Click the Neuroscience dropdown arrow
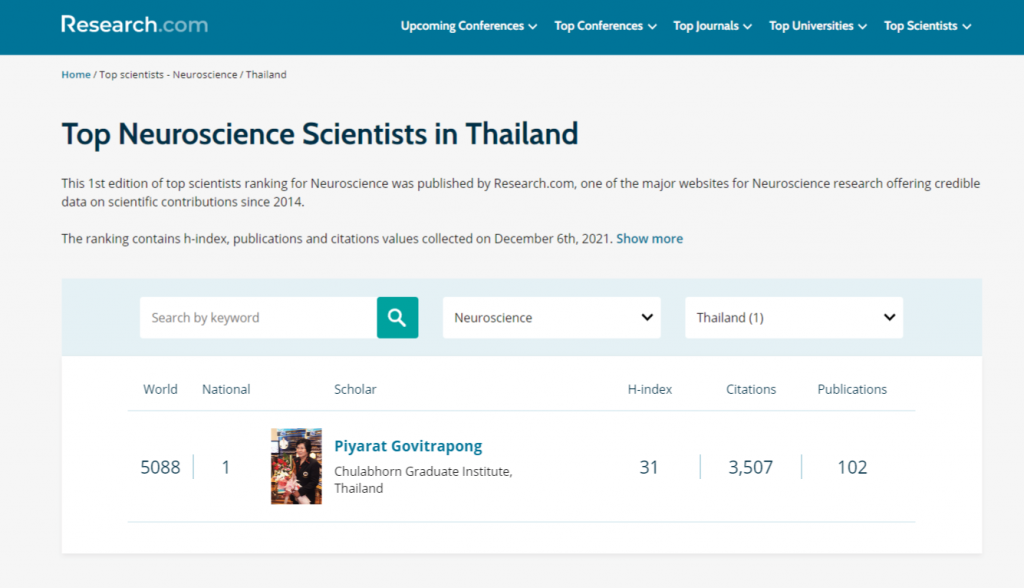Screen dimensions: 1024x588 coord(647,318)
